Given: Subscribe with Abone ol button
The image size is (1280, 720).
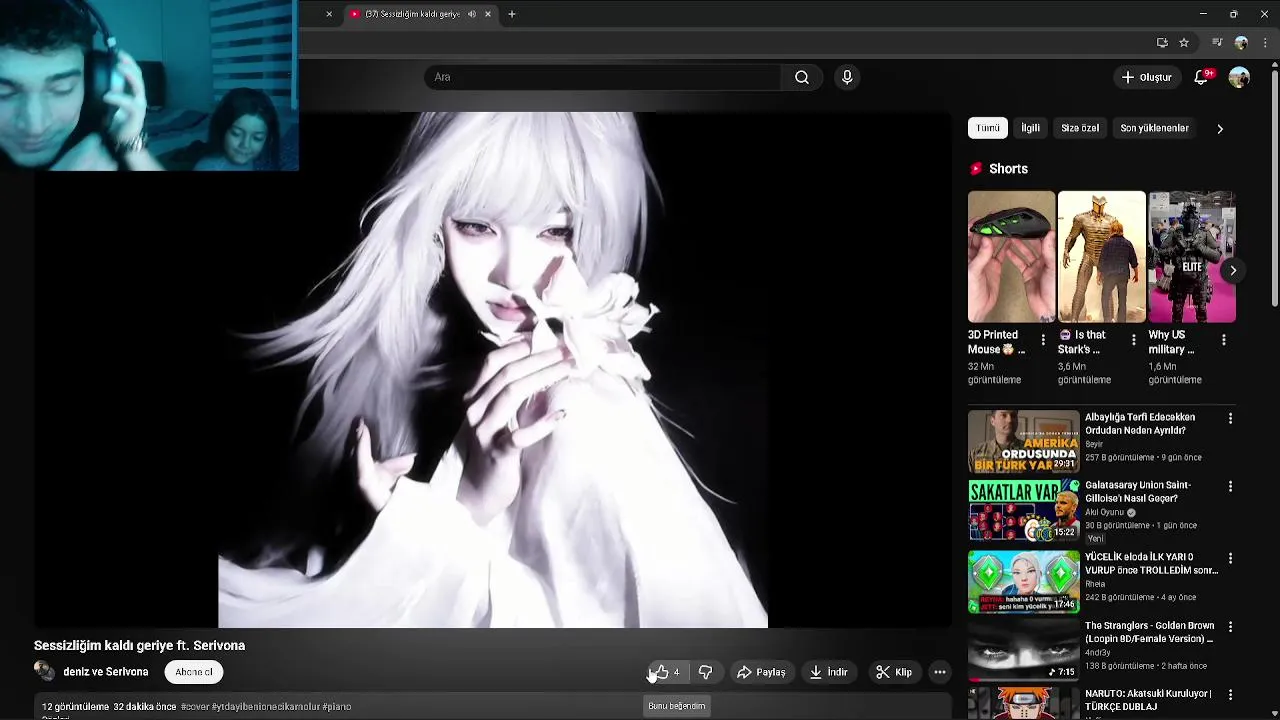Looking at the screenshot, I should tap(194, 672).
